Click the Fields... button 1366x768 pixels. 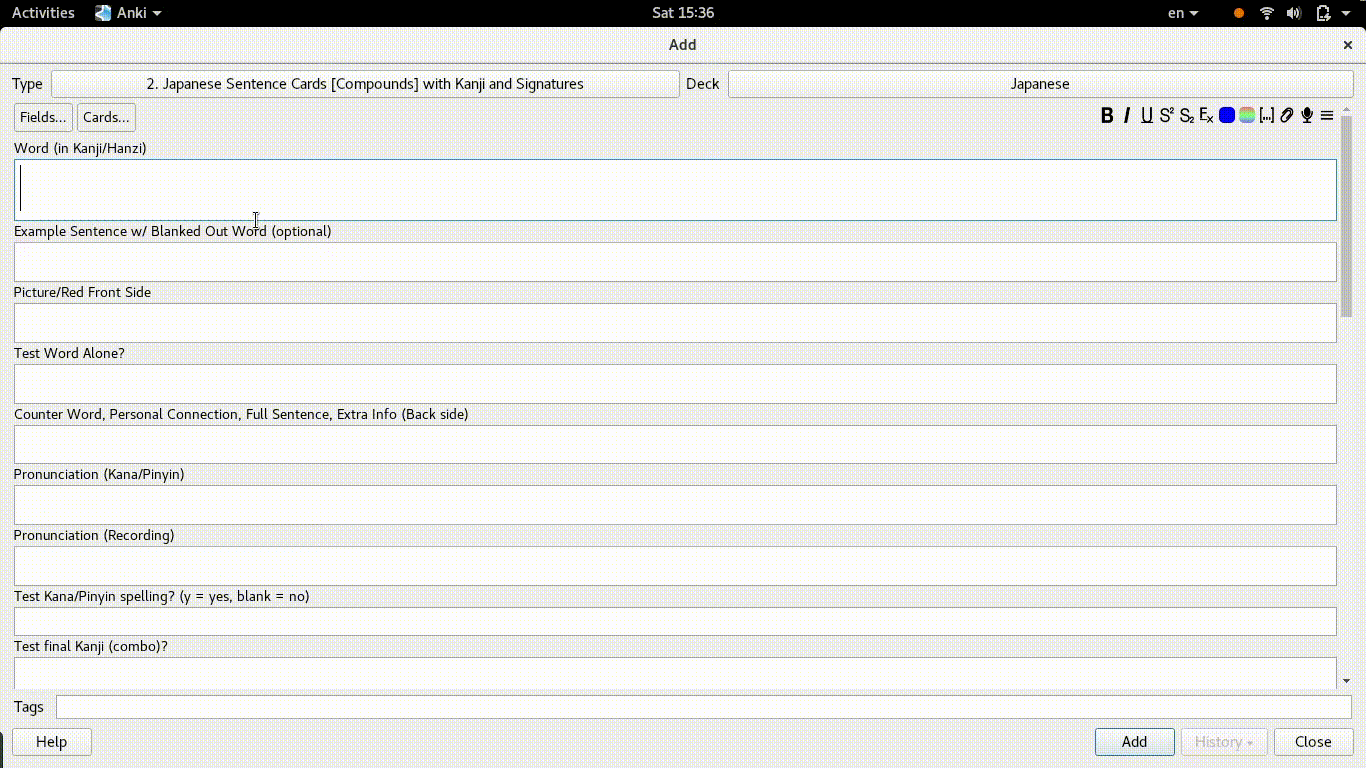click(43, 117)
